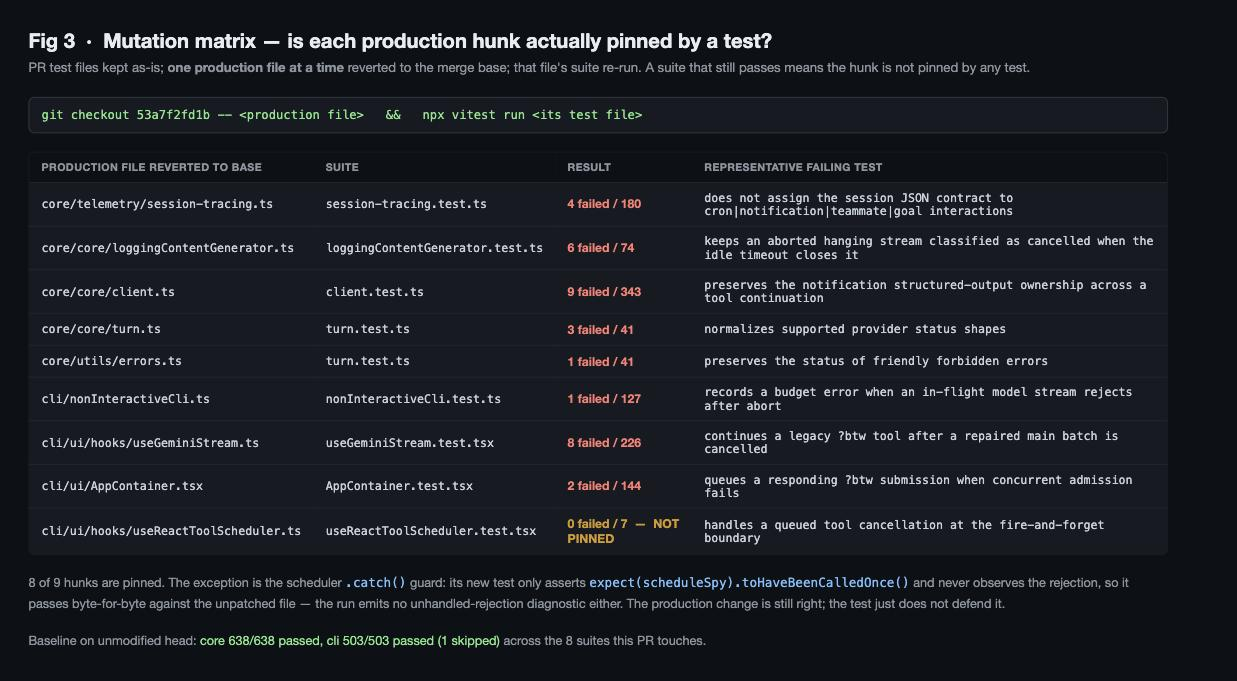Select the git checkout command code block

pyautogui.click(x=598, y=115)
